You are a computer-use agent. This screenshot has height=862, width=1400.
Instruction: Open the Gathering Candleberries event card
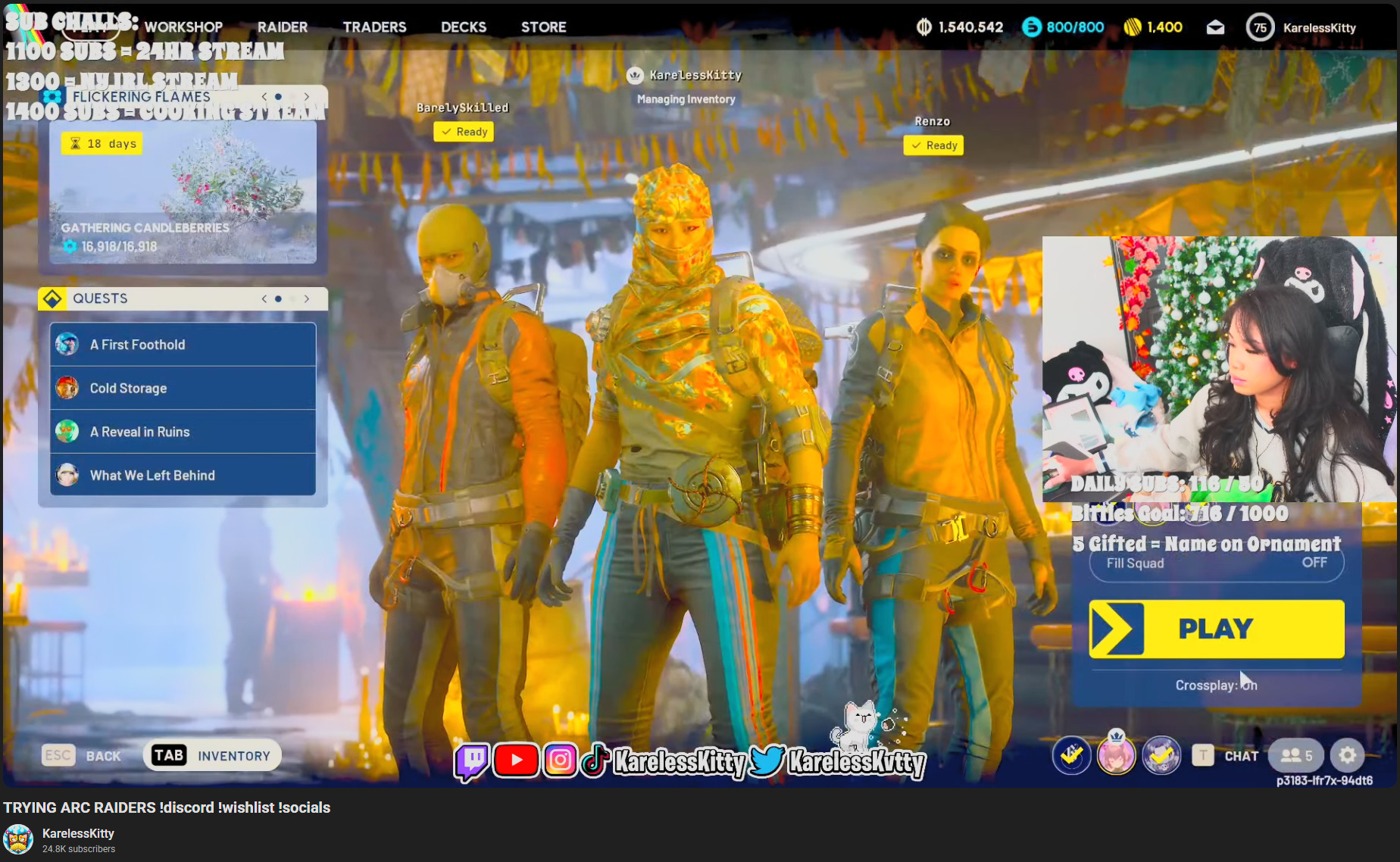pos(183,192)
